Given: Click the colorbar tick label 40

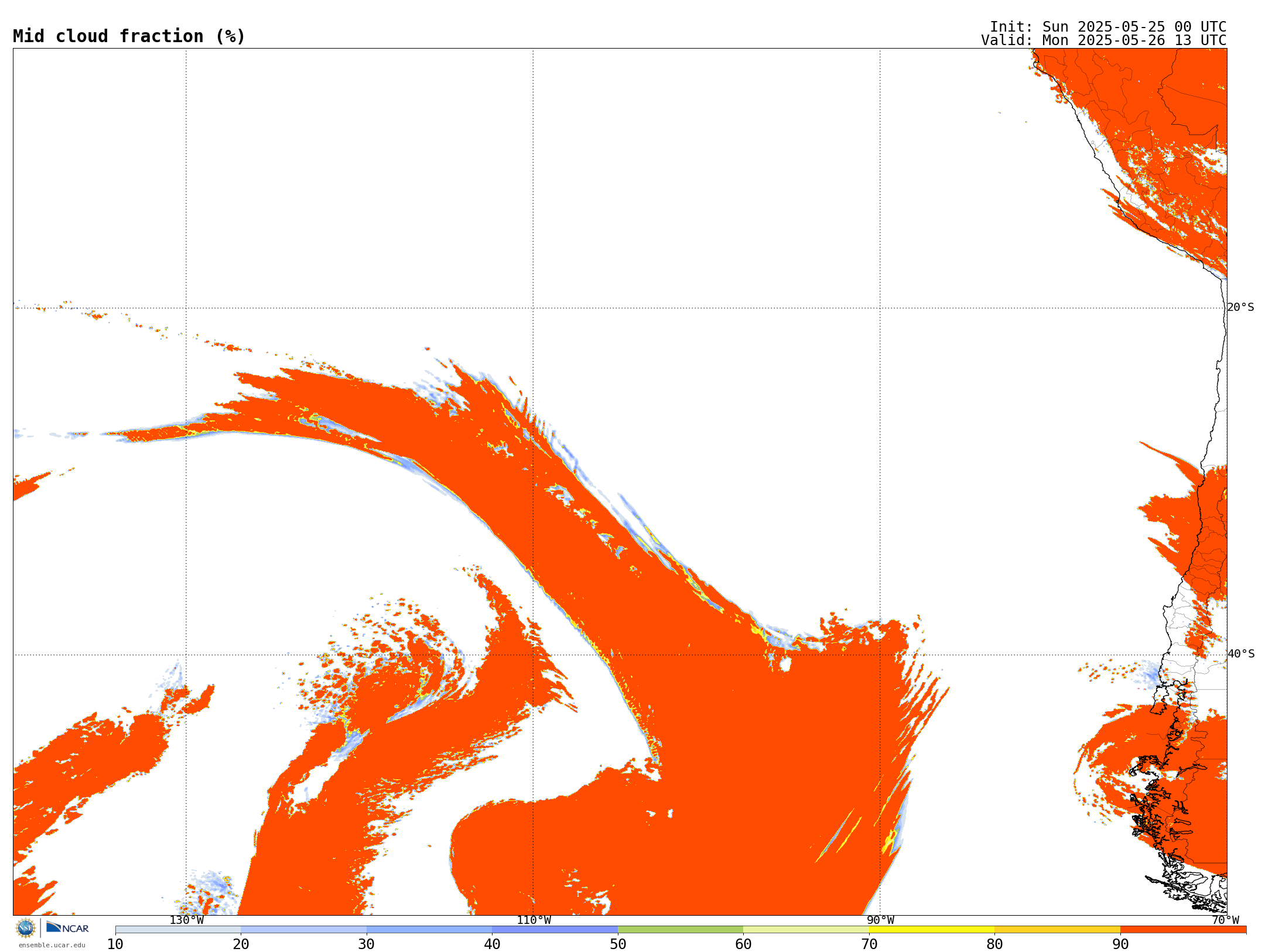Looking at the screenshot, I should point(492,944).
